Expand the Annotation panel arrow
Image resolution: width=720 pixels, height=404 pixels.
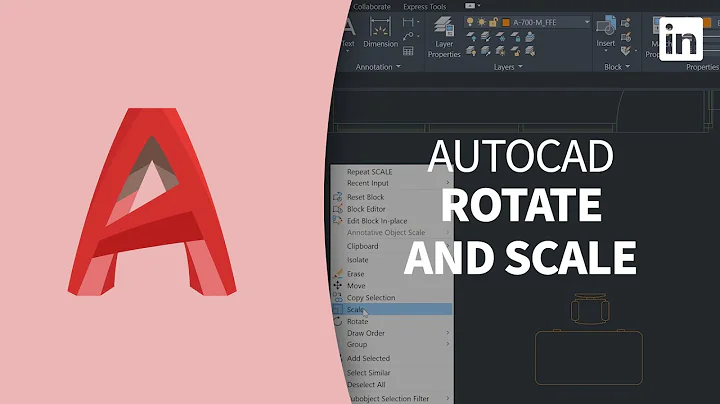click(399, 67)
